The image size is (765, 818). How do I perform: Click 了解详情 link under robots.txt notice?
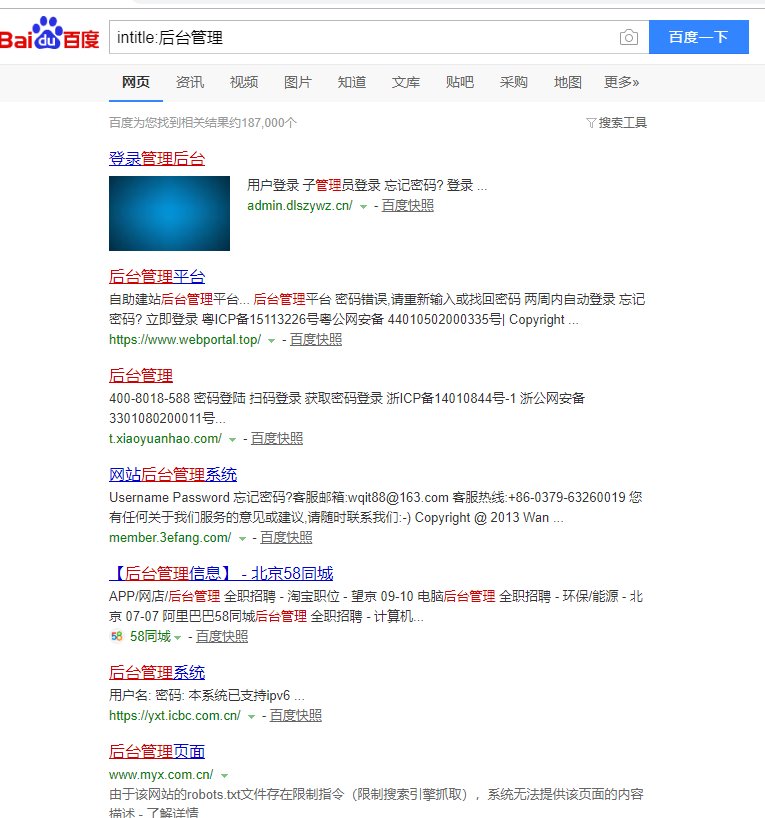173,812
